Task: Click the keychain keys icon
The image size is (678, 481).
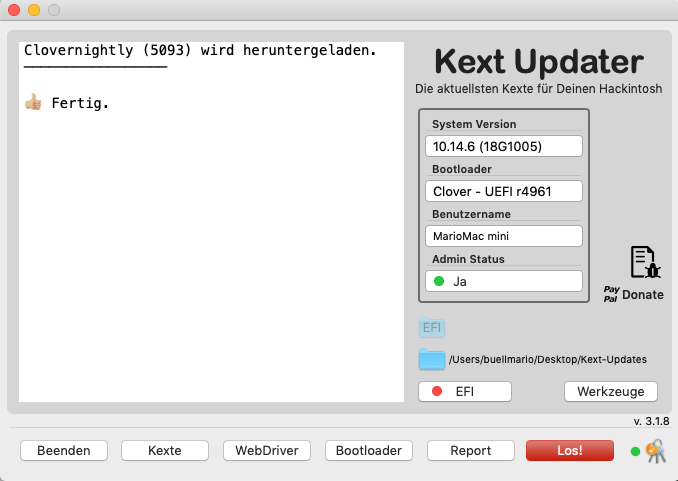Action: pos(656,451)
